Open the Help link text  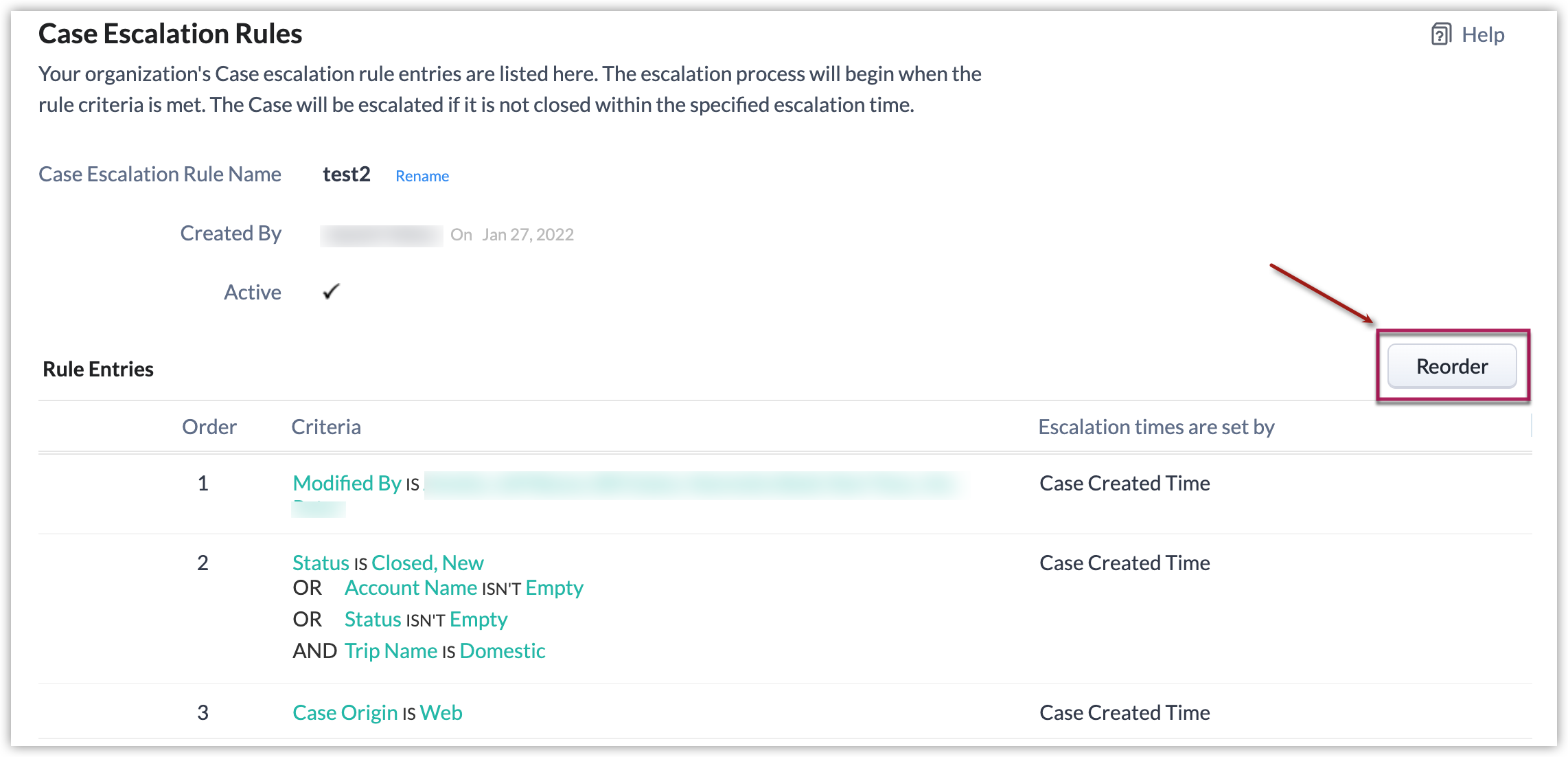(x=1482, y=34)
